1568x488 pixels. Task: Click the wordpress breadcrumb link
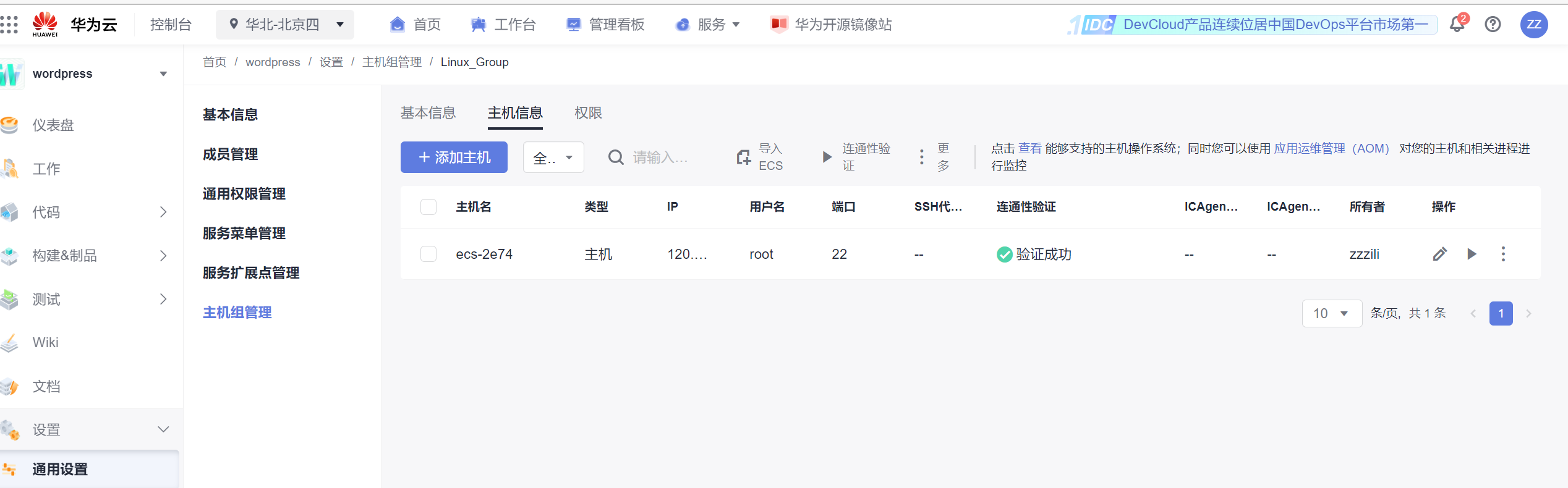pos(273,62)
